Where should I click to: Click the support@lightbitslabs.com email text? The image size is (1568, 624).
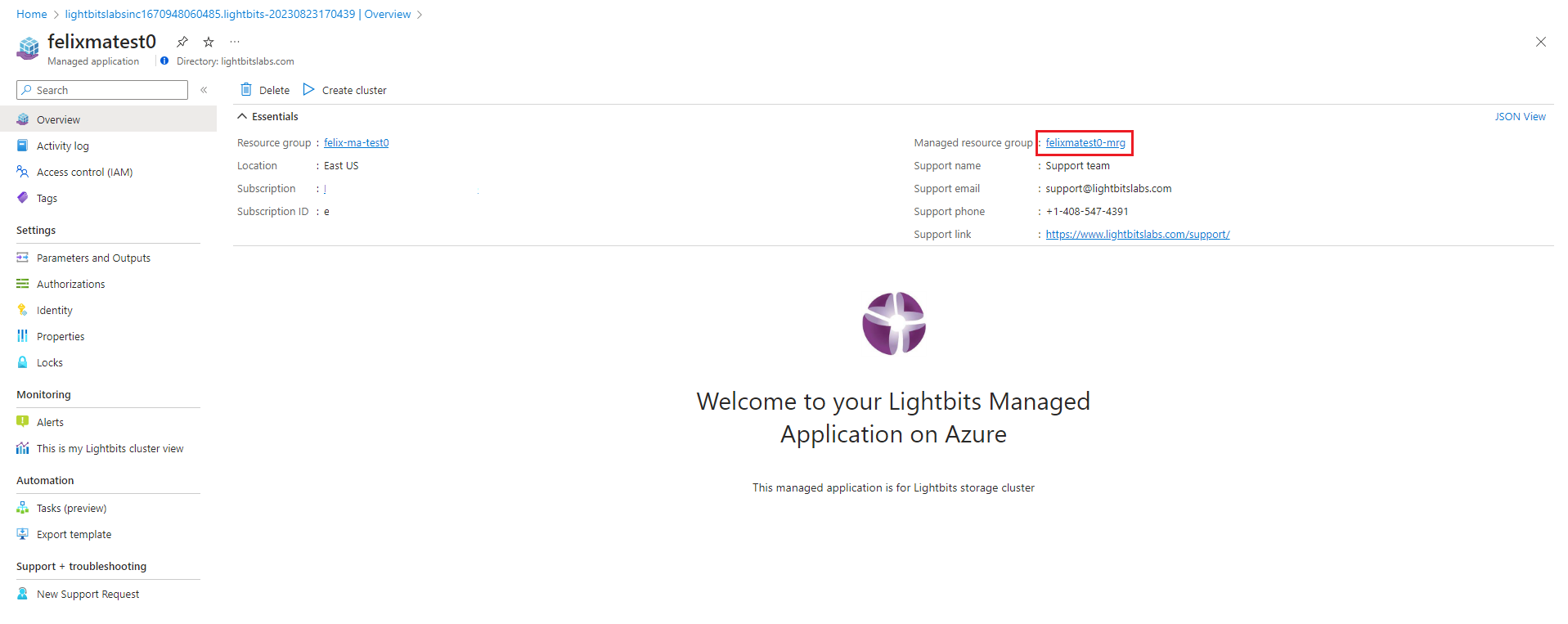coord(1108,189)
